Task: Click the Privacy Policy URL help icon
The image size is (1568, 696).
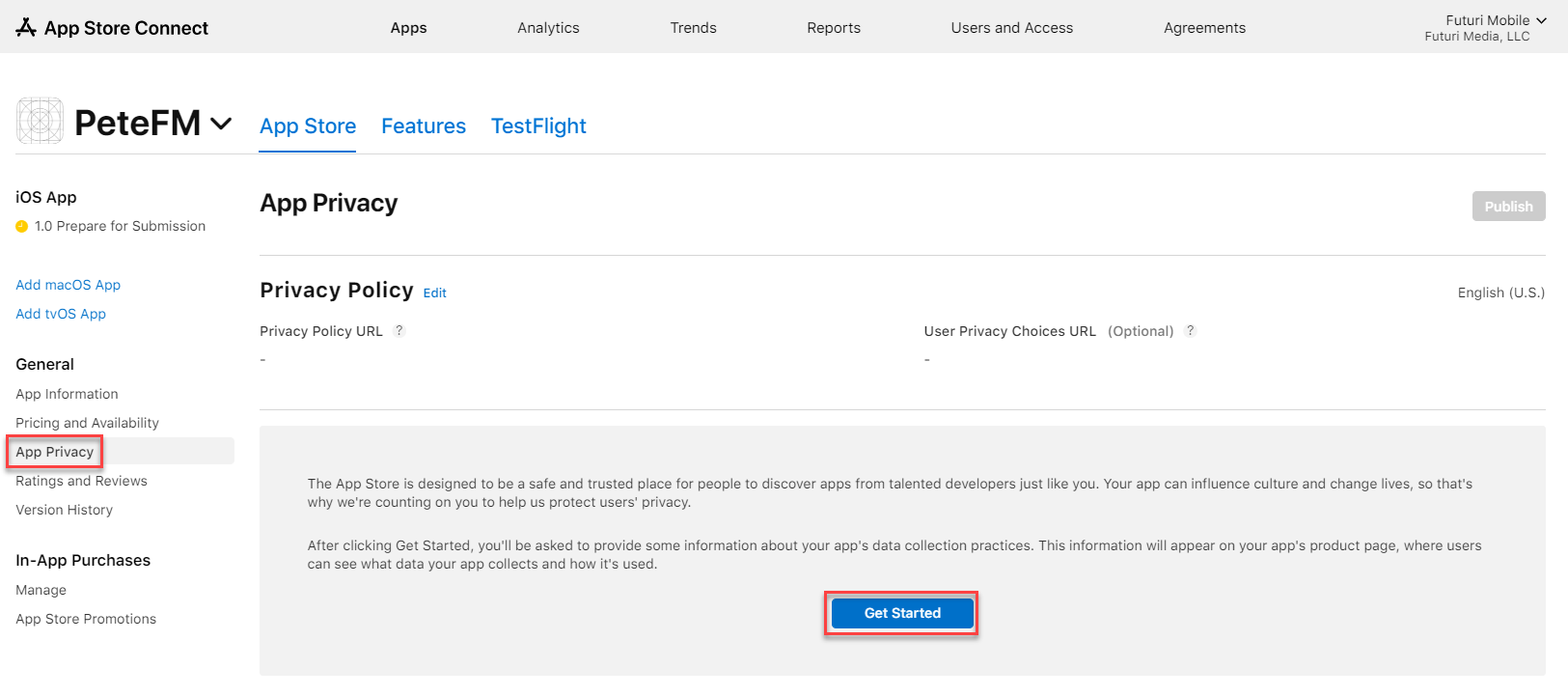Action: pos(399,331)
